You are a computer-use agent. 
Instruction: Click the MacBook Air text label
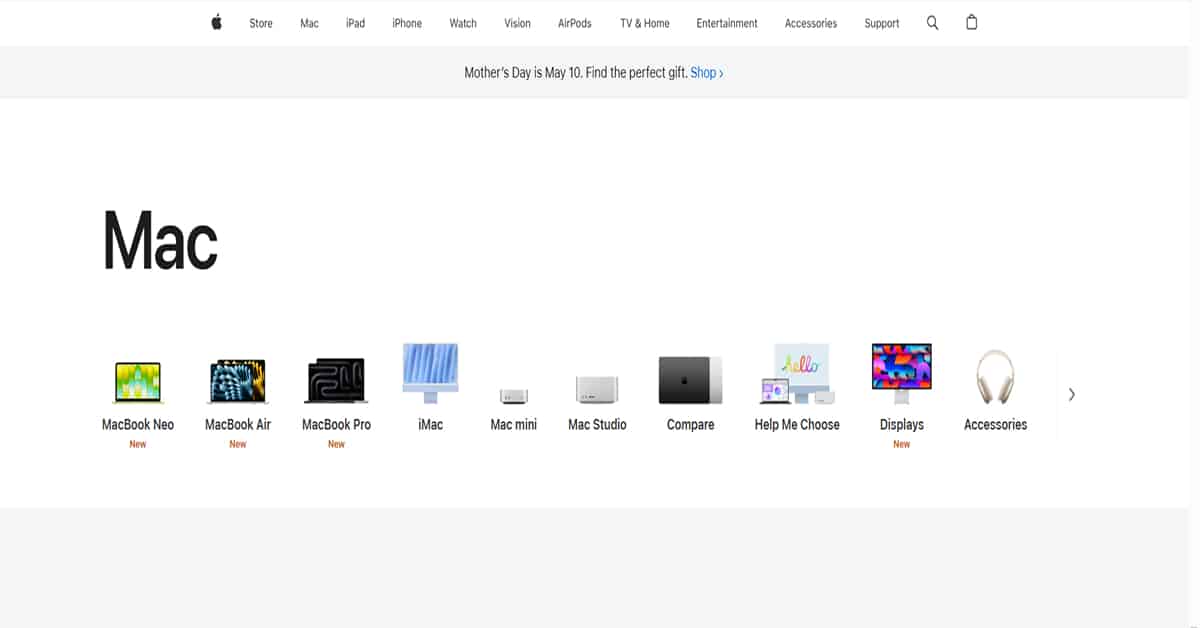pyautogui.click(x=238, y=424)
